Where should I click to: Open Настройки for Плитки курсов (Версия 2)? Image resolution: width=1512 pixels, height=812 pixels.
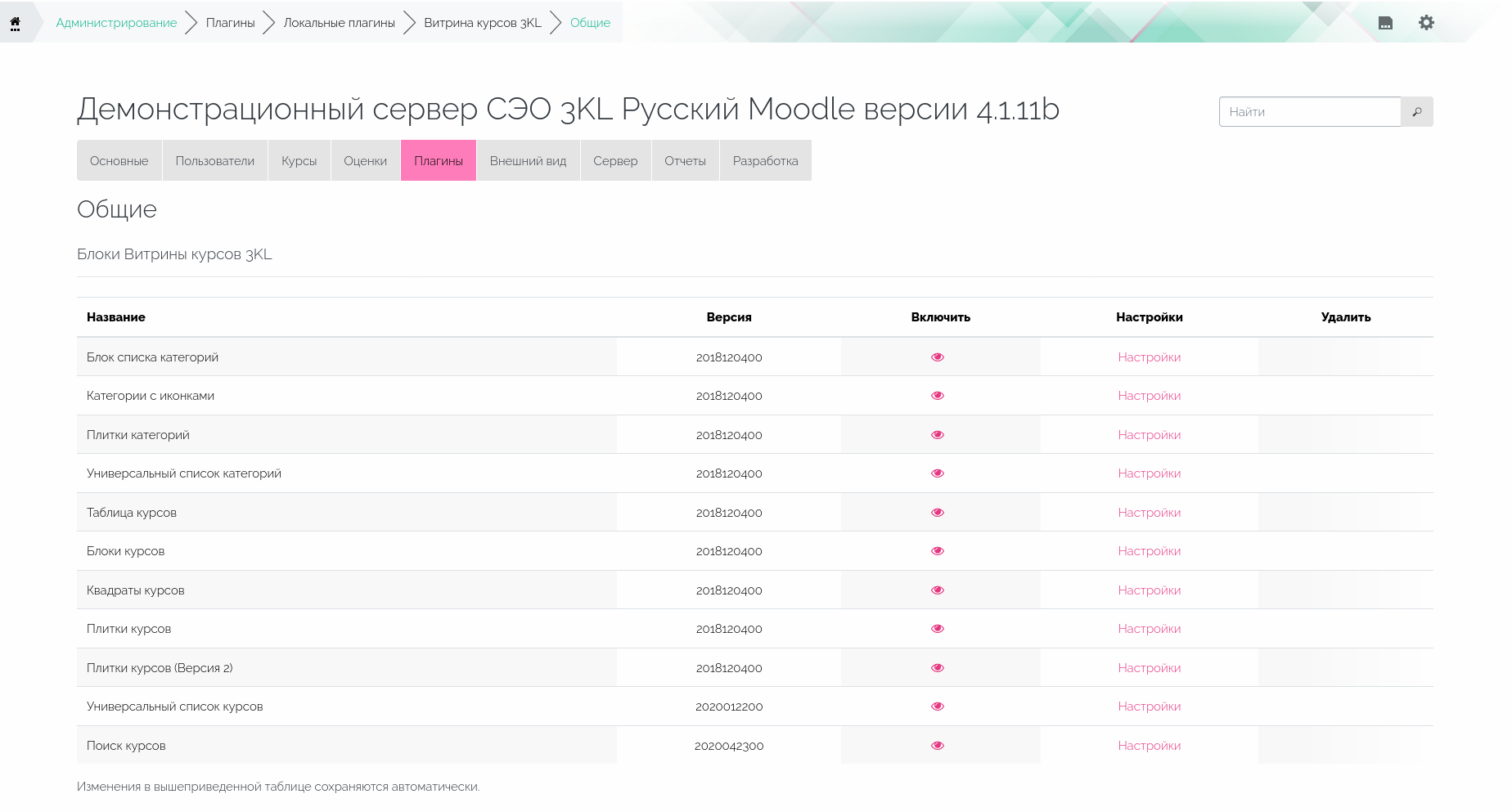[x=1150, y=668]
